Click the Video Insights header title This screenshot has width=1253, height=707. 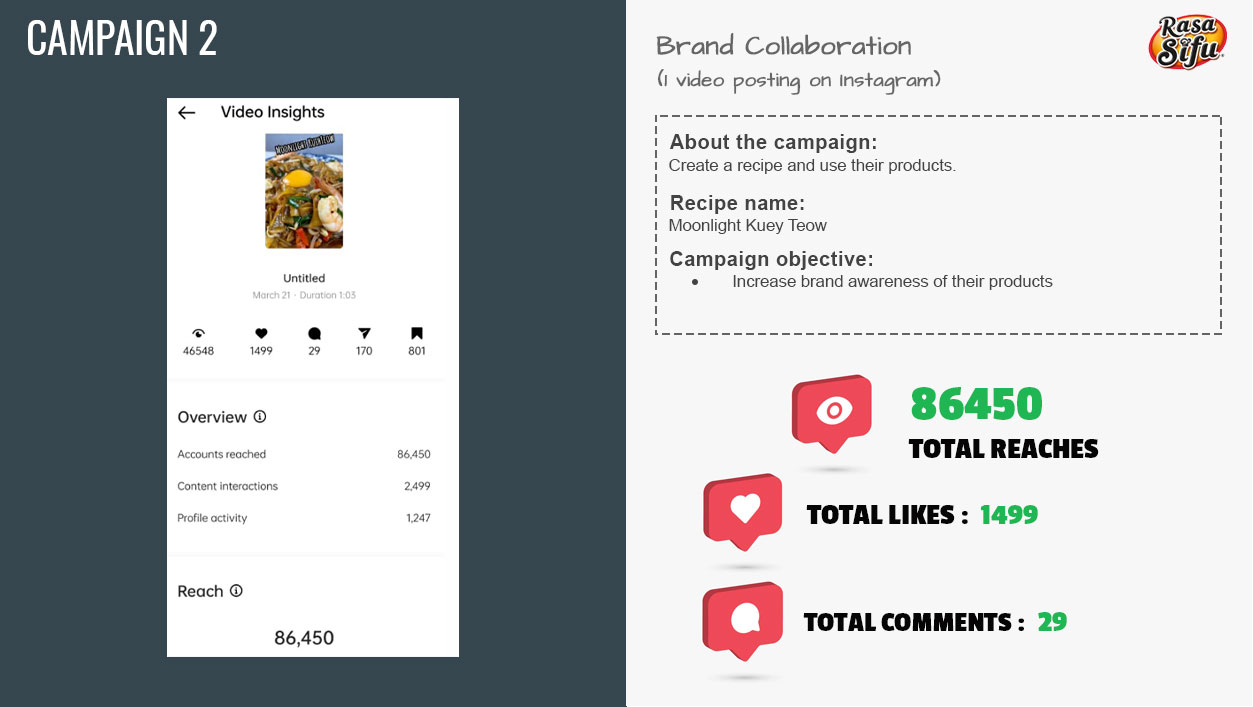pos(272,112)
